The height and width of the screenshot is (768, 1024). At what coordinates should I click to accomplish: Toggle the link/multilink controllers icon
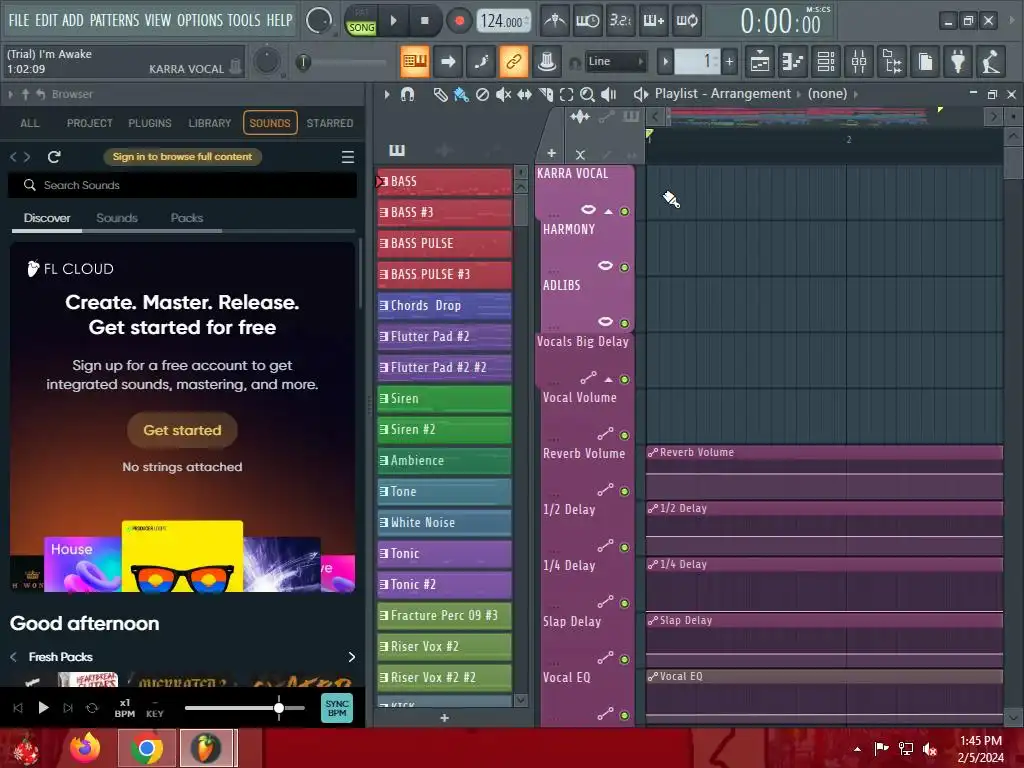514,62
